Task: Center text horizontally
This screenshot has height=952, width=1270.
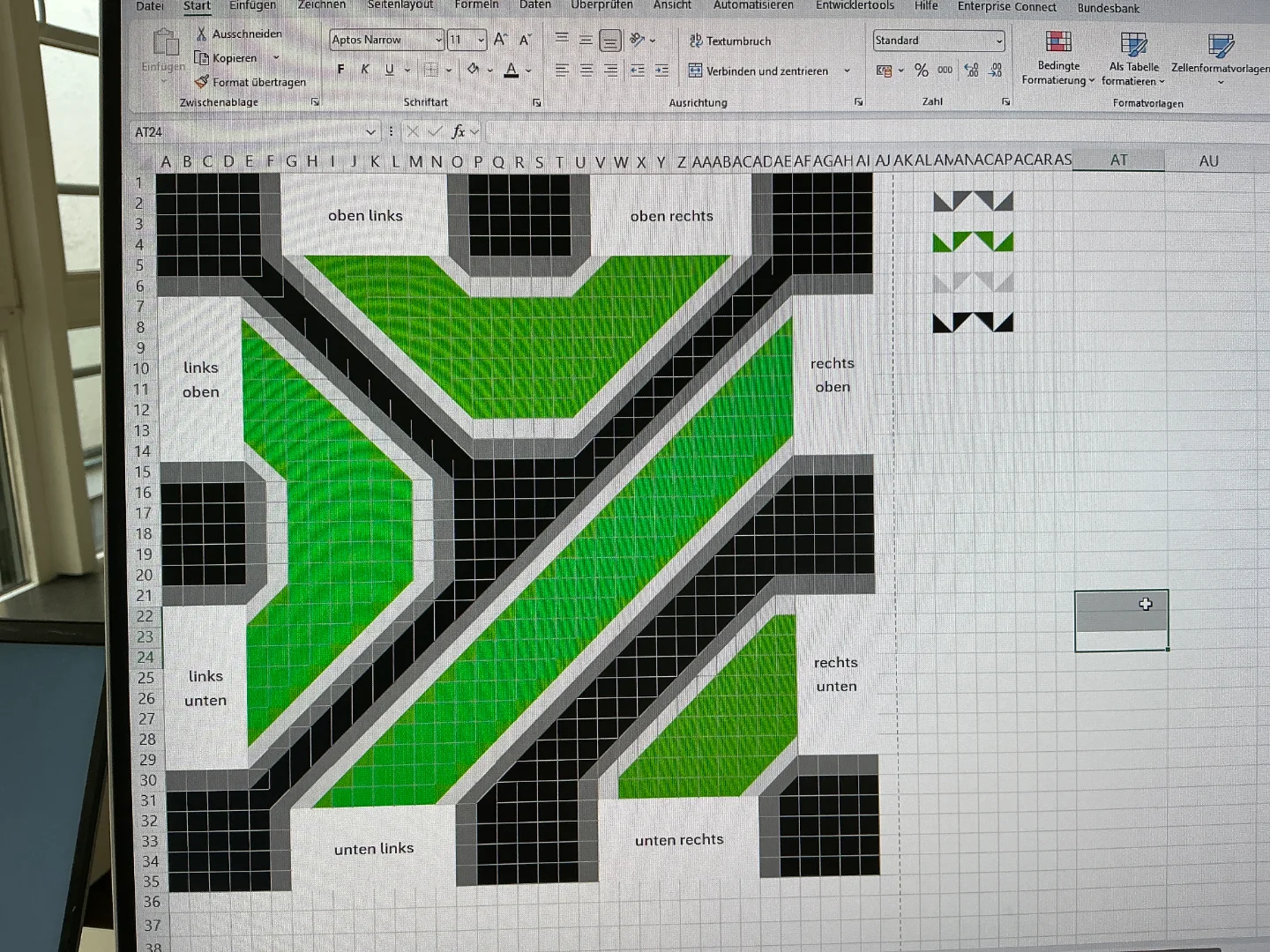Action: click(x=586, y=70)
